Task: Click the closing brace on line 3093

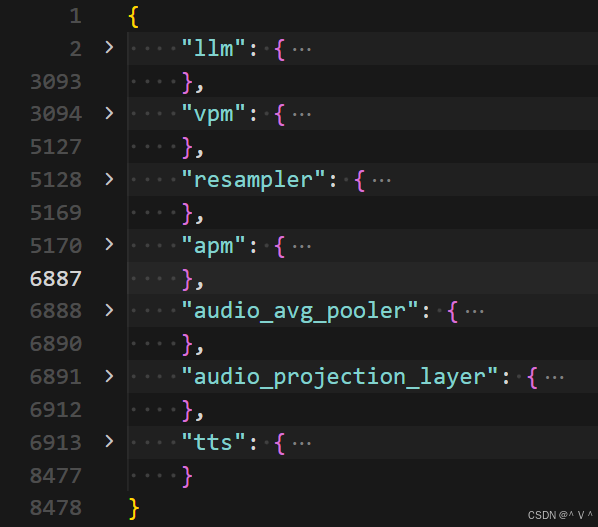Action: tap(187, 82)
